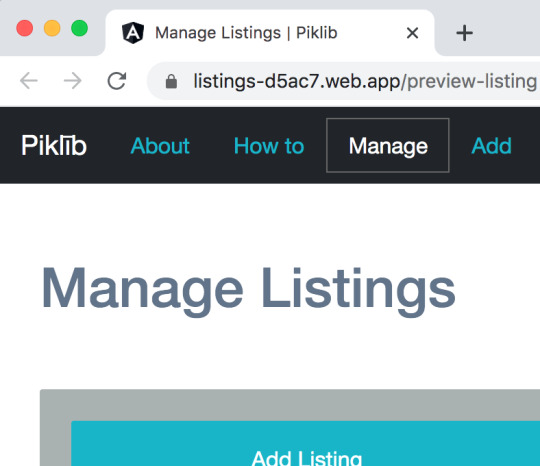Focus the listings-d5ac7.web.app address bar
Image resolution: width=540 pixels, height=466 pixels.
pos(344,81)
